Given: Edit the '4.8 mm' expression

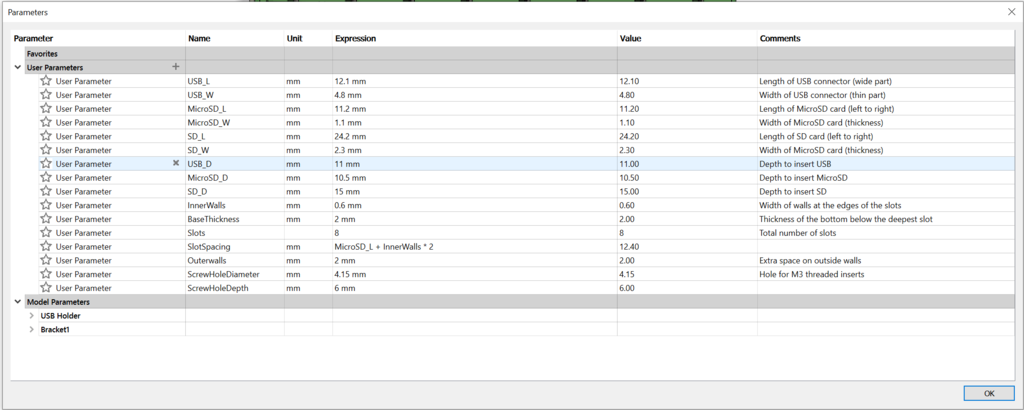Looking at the screenshot, I should [x=475, y=95].
